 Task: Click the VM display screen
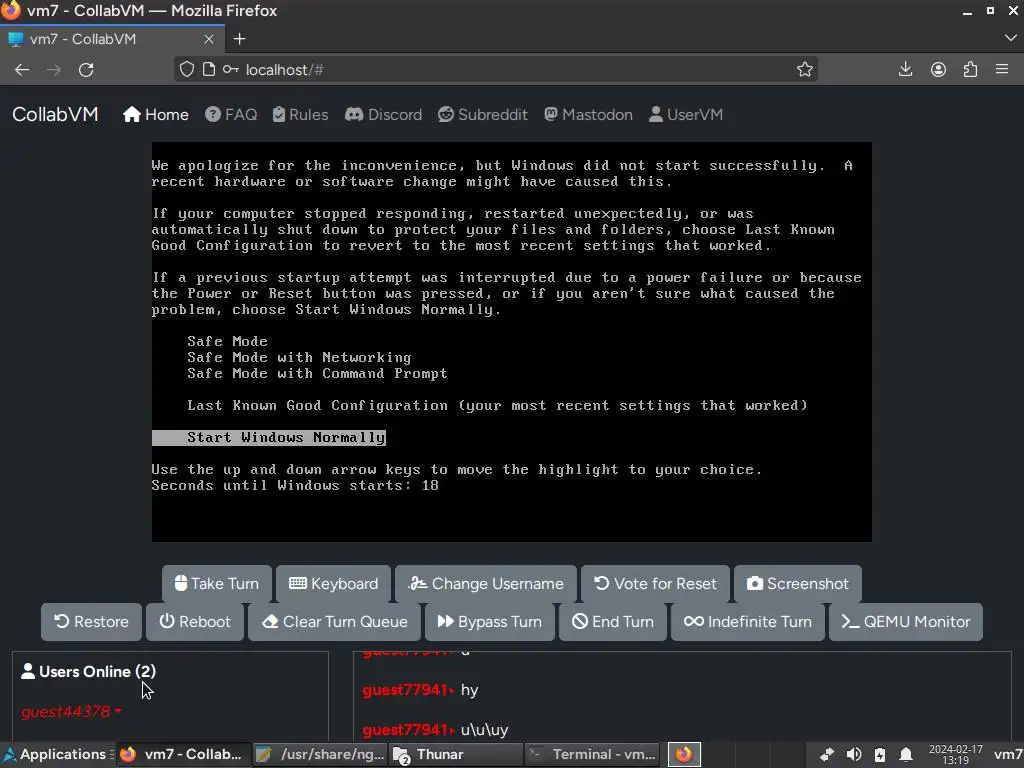(x=512, y=342)
